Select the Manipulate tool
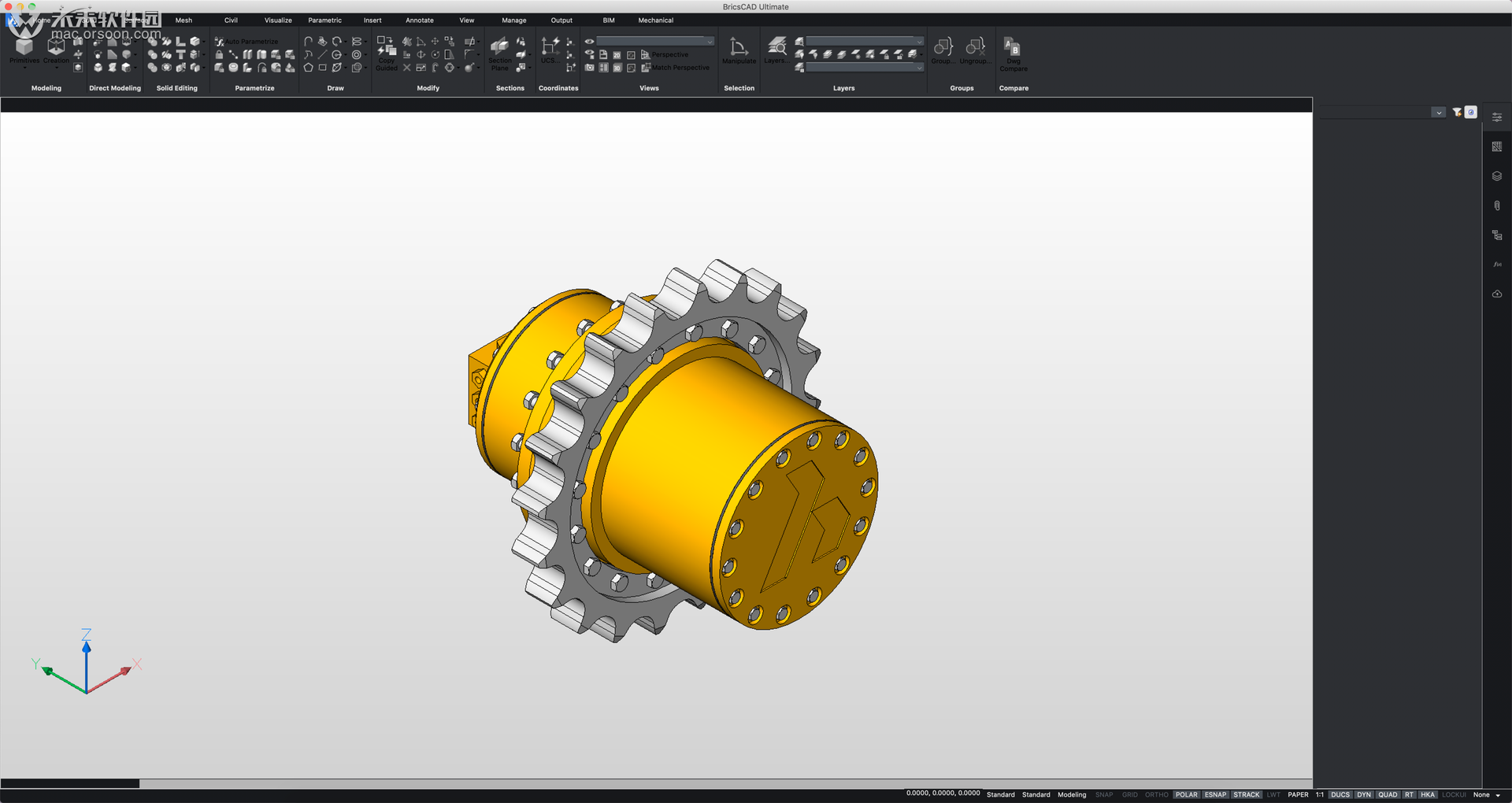The height and width of the screenshot is (803, 1512). [x=739, y=50]
